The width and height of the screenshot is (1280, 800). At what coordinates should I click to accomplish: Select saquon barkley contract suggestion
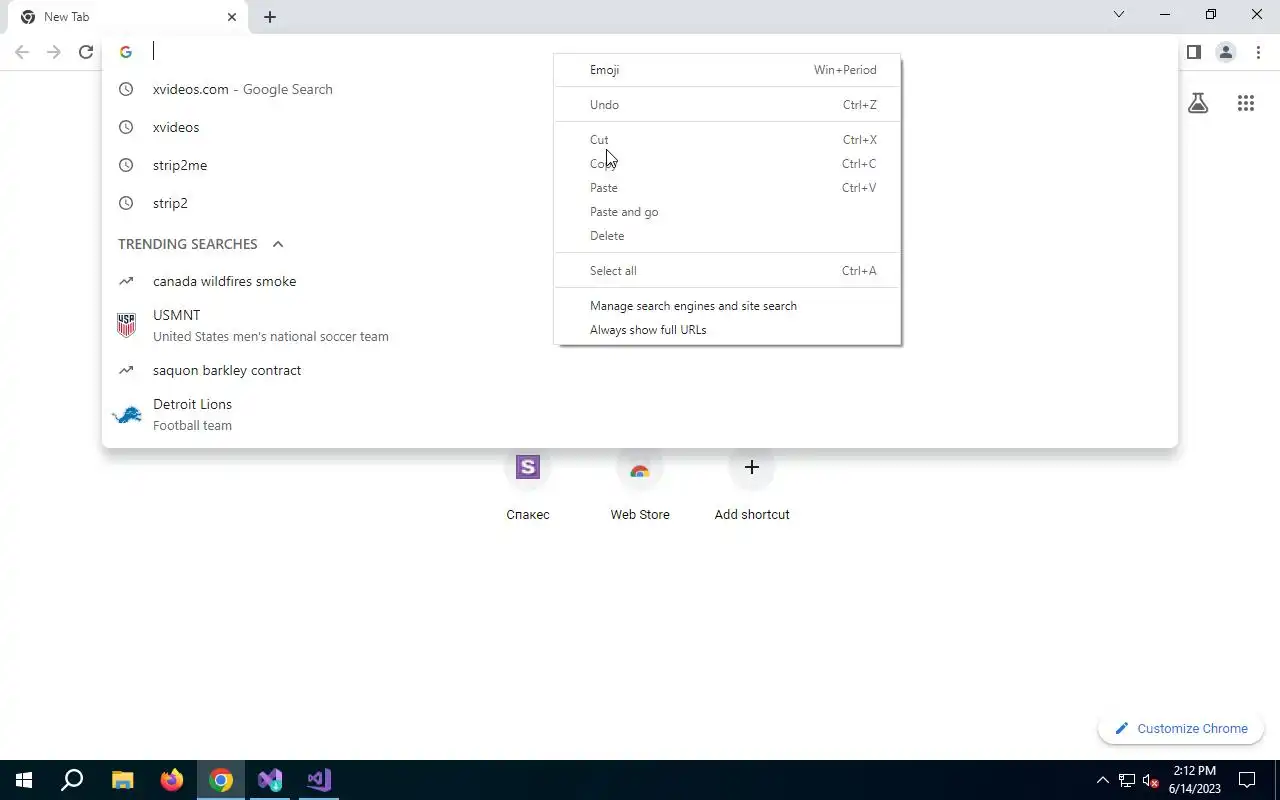(640, 370)
